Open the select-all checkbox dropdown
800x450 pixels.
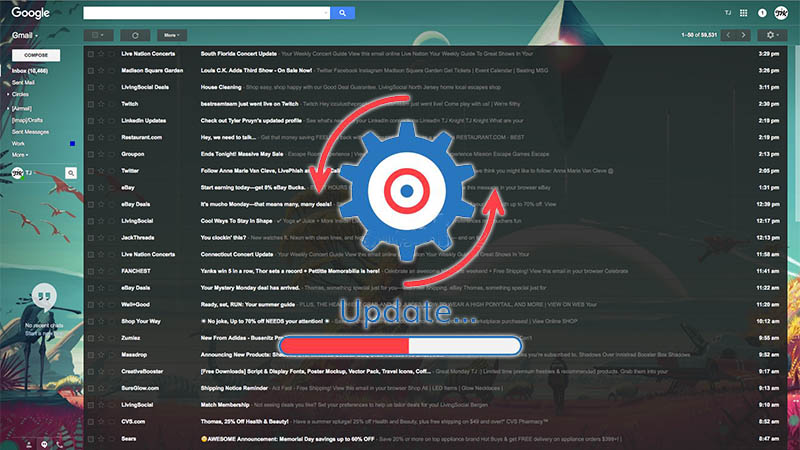(98, 35)
